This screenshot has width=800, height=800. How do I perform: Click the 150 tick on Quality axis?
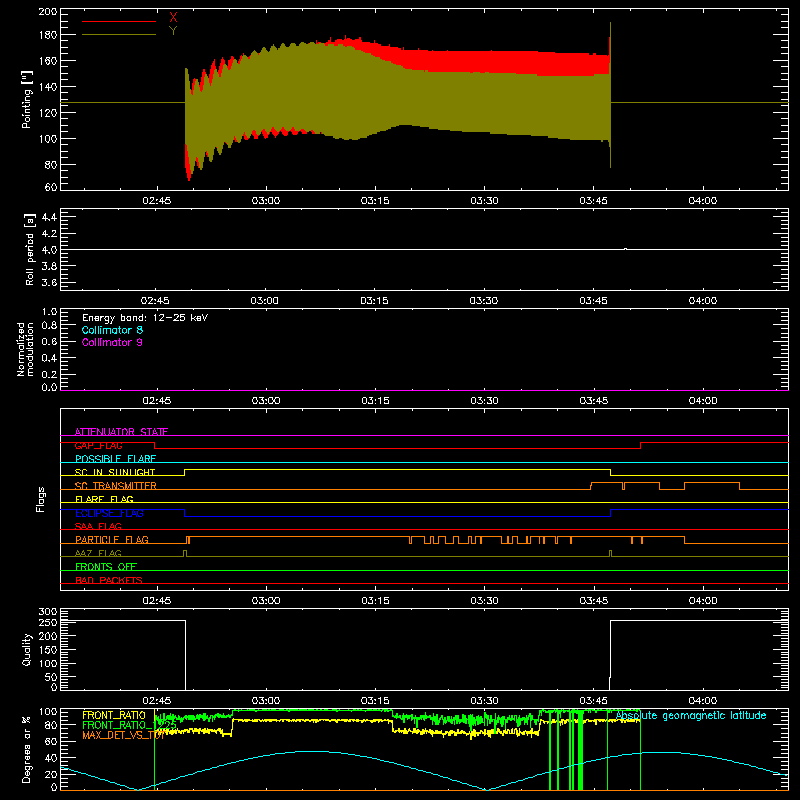tap(48, 650)
